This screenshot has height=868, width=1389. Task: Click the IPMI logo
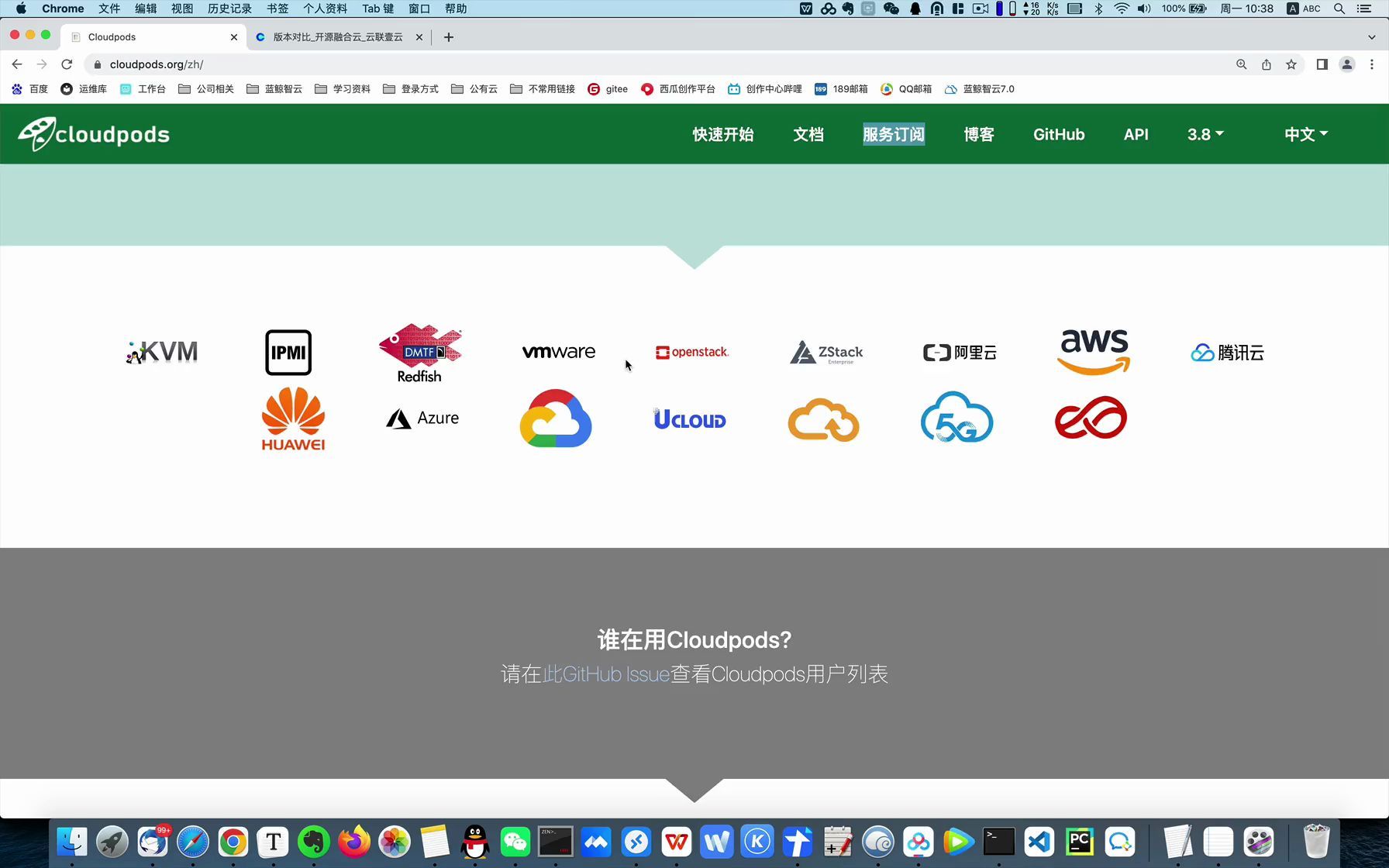click(288, 353)
